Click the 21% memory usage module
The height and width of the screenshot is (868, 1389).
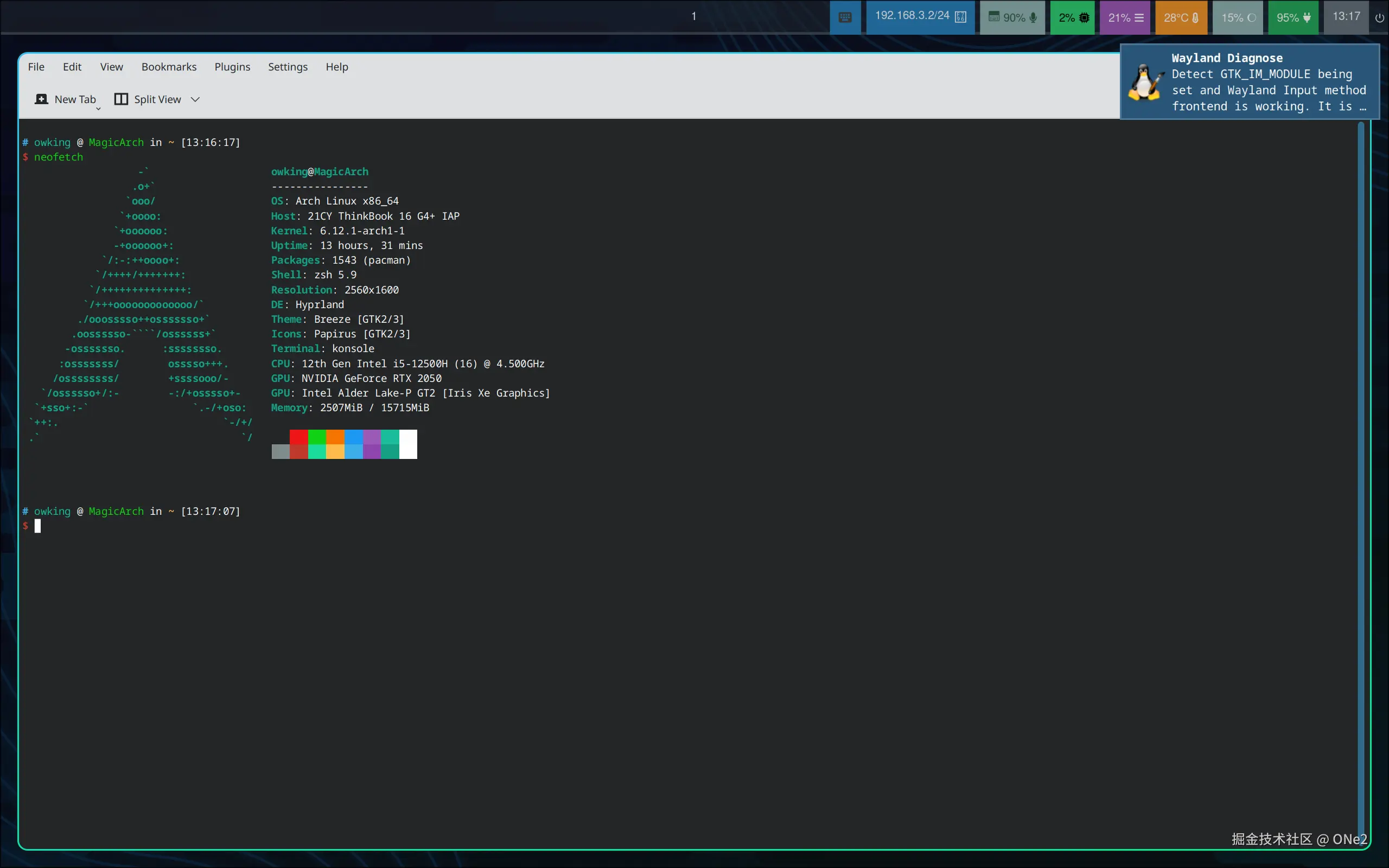pyautogui.click(x=1124, y=17)
